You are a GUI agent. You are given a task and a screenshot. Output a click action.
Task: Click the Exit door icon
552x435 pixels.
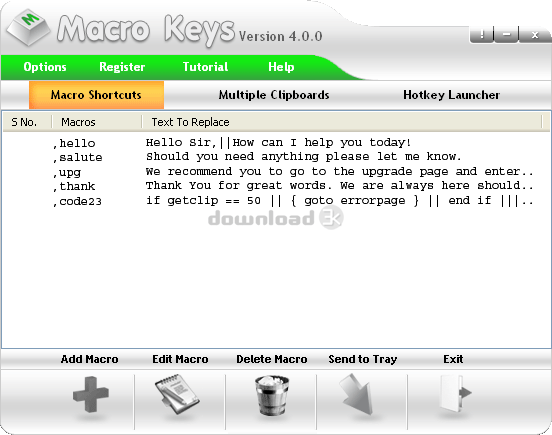(455, 393)
